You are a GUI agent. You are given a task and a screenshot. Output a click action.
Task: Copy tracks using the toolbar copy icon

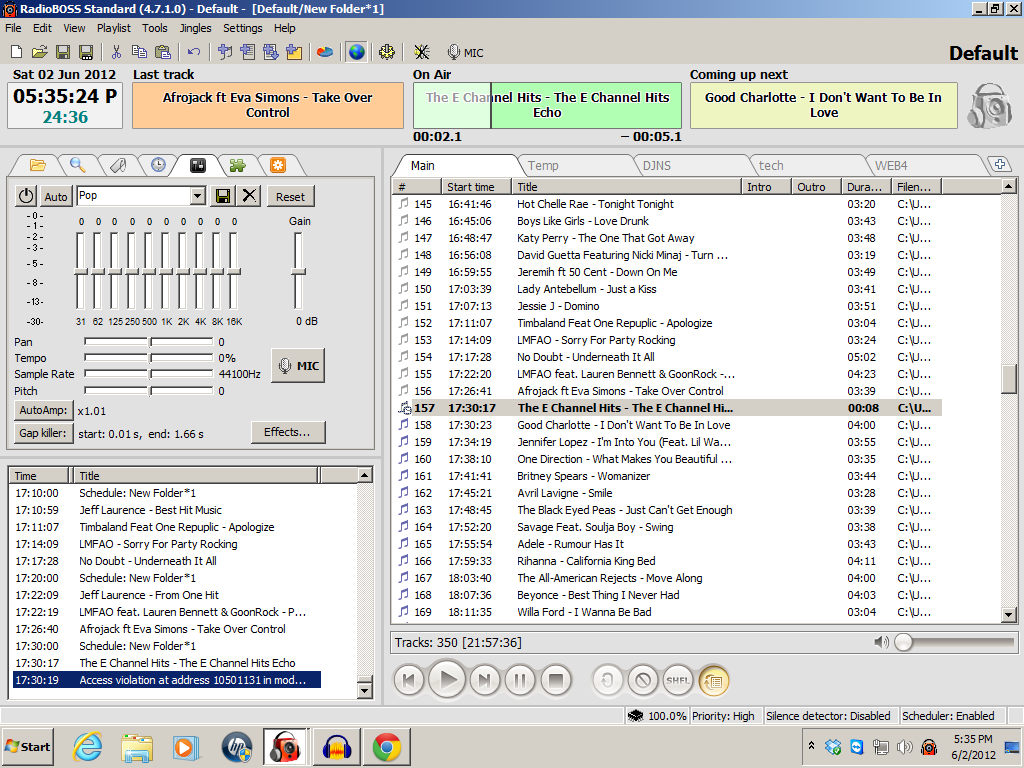pyautogui.click(x=139, y=52)
